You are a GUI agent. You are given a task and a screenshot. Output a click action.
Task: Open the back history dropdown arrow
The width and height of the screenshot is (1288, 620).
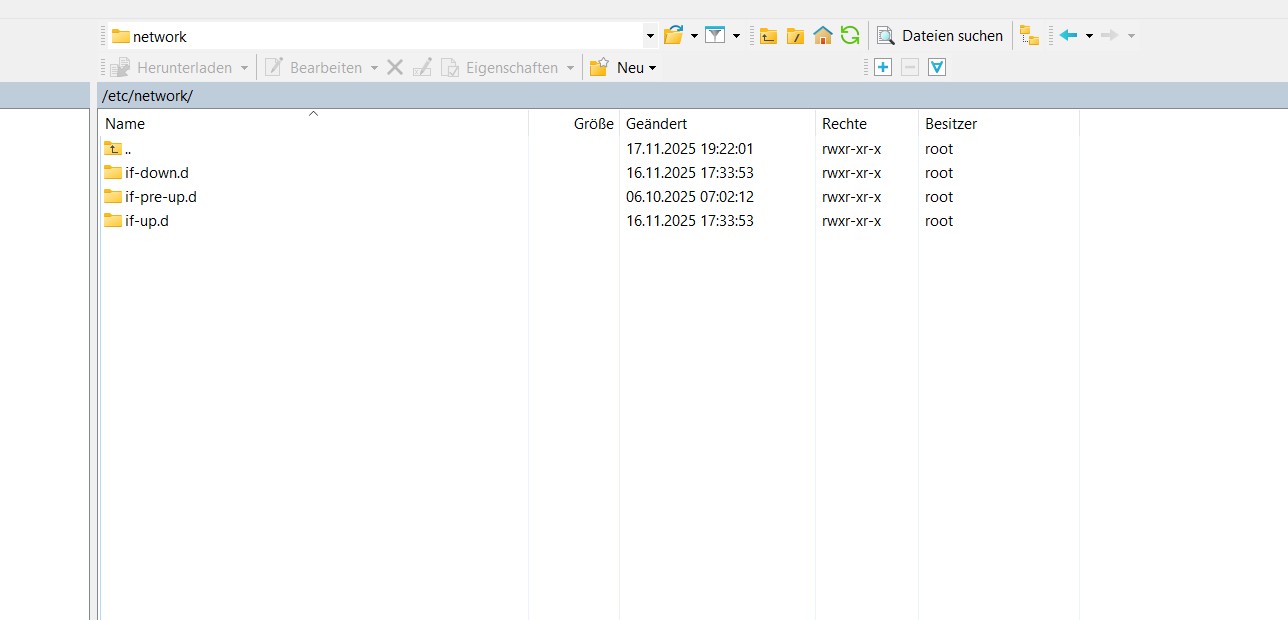point(1089,36)
